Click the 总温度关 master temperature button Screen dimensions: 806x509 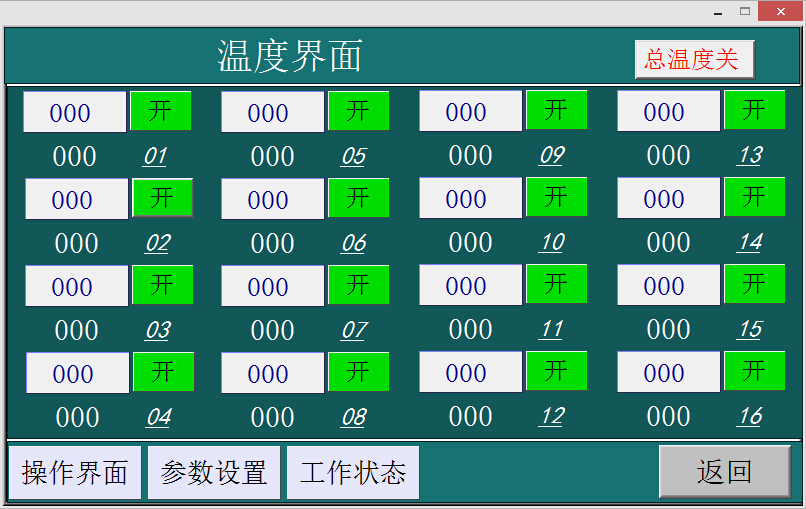tap(694, 59)
